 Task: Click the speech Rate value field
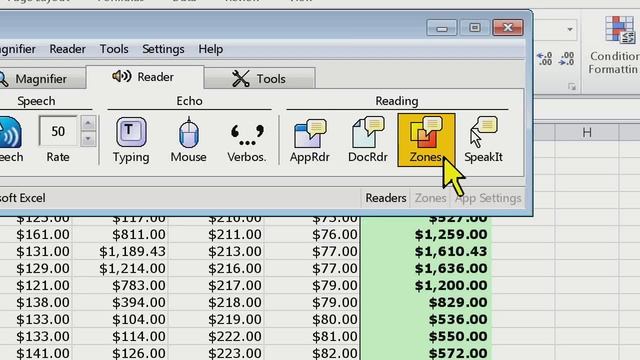[58, 131]
